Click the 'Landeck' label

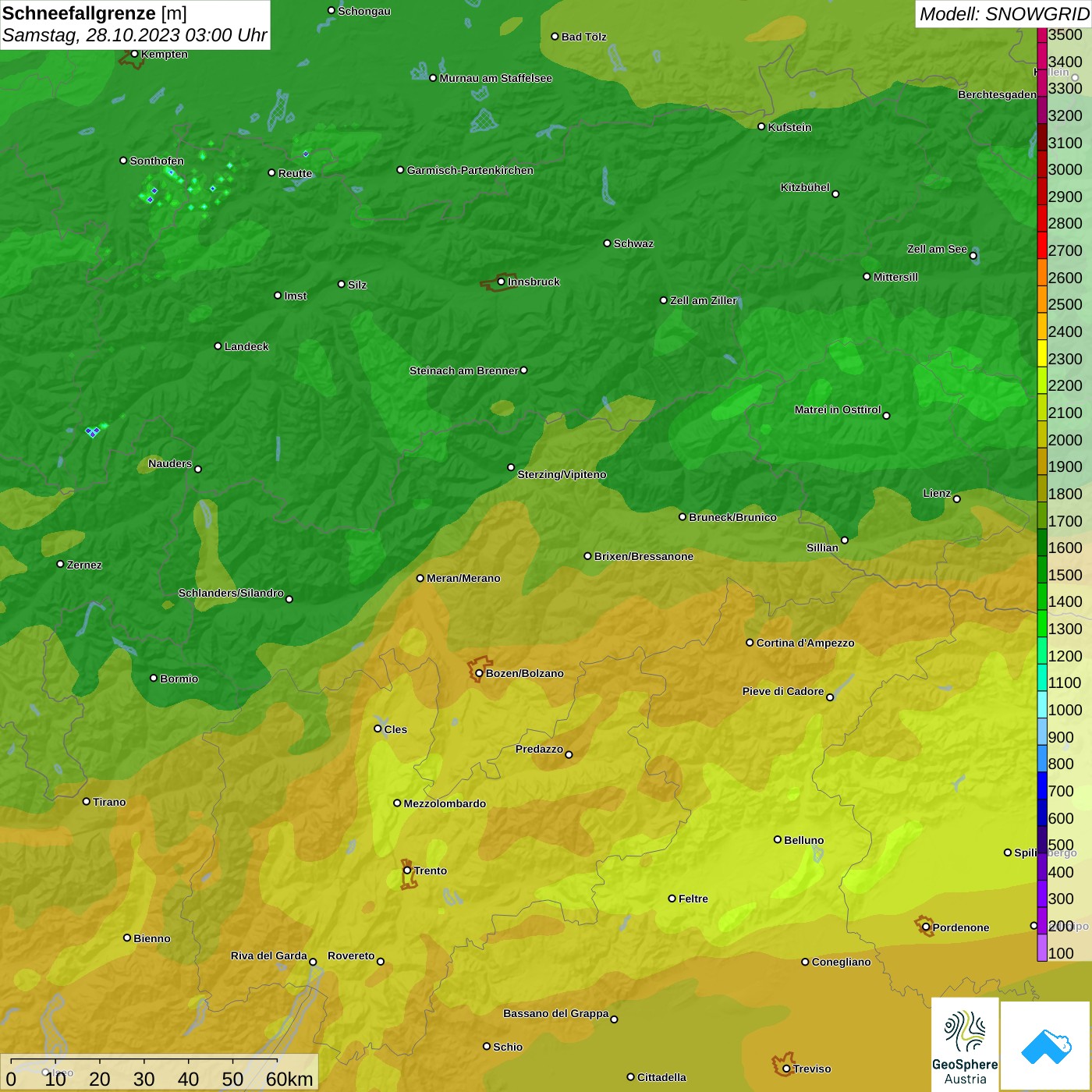(x=246, y=346)
